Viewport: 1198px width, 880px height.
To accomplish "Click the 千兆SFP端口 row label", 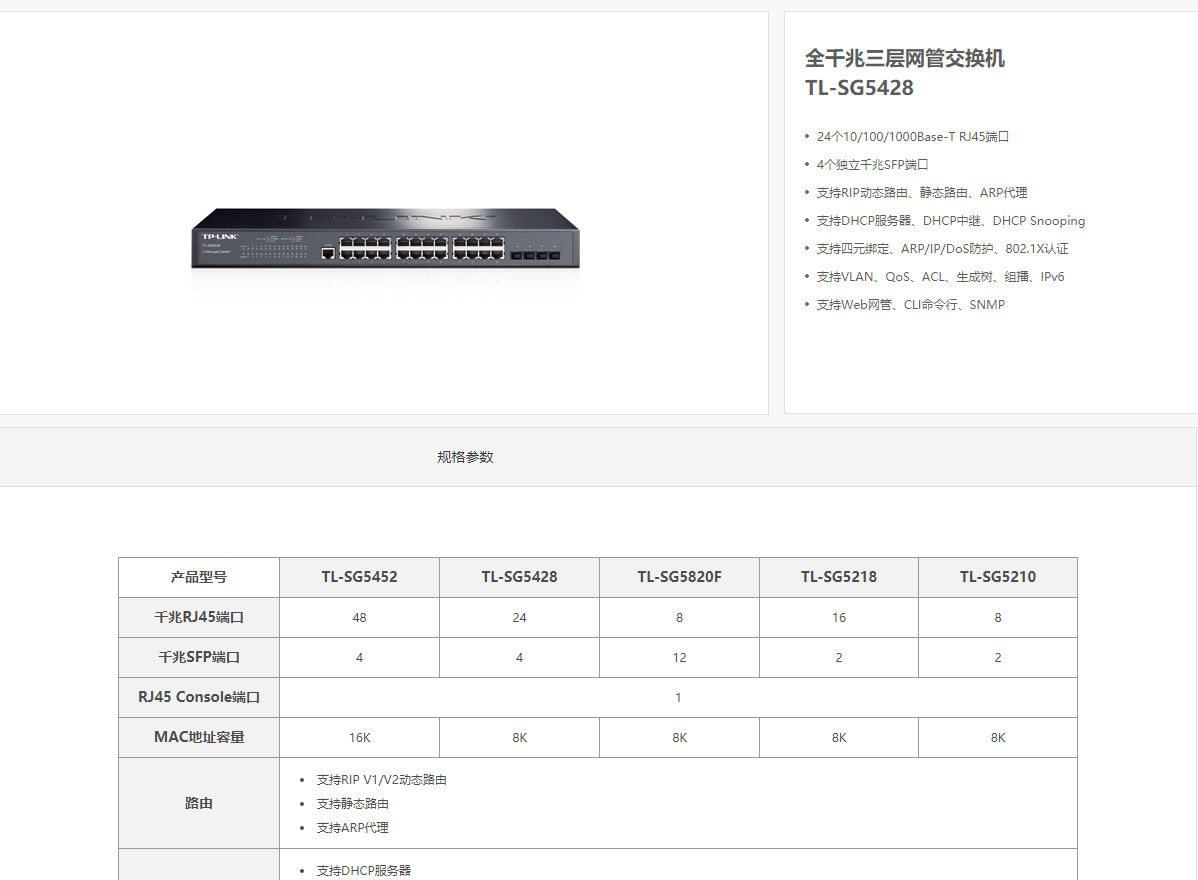I will tap(199, 657).
